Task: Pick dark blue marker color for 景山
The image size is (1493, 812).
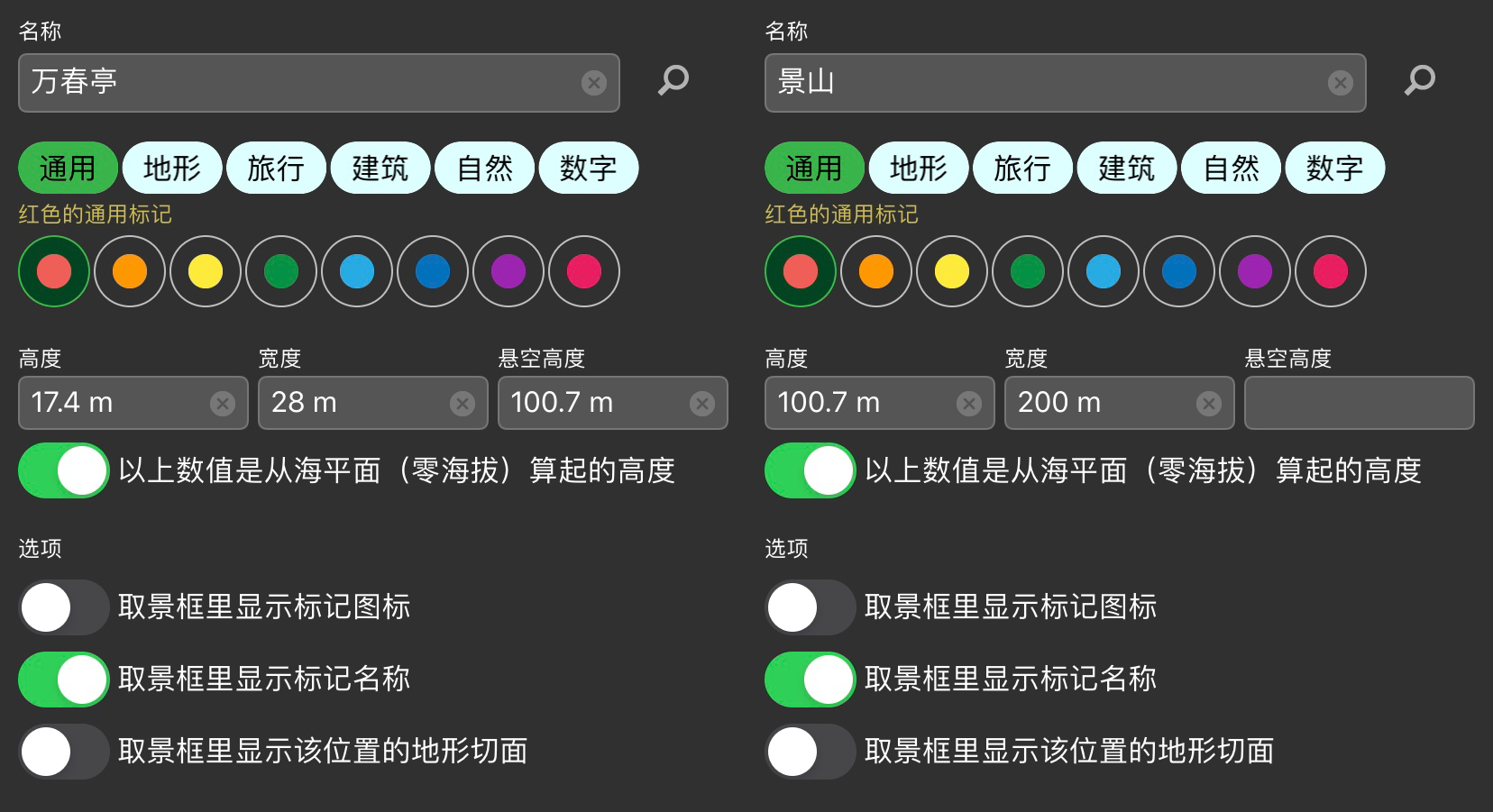Action: (x=1179, y=271)
